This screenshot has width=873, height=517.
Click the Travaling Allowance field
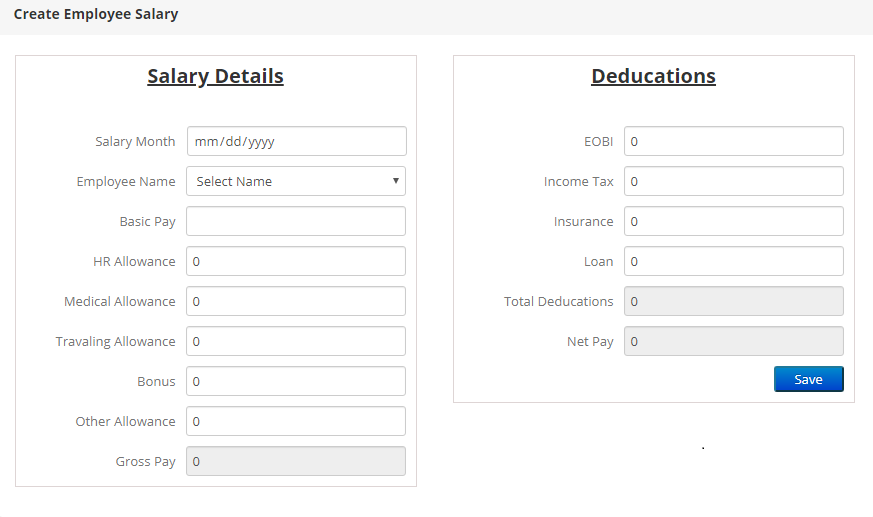(x=296, y=341)
